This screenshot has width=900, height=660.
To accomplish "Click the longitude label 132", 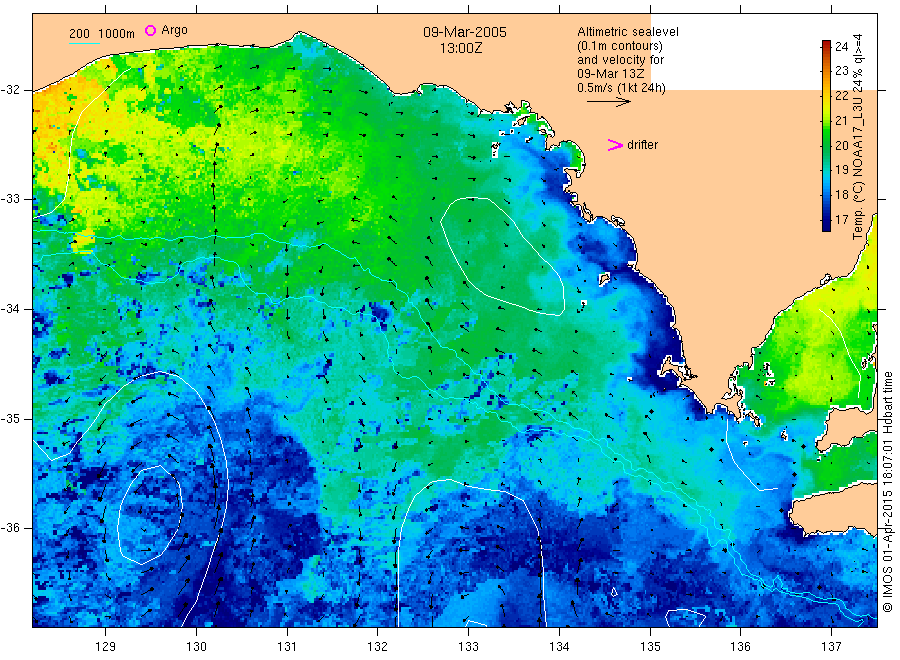I will point(378,646).
